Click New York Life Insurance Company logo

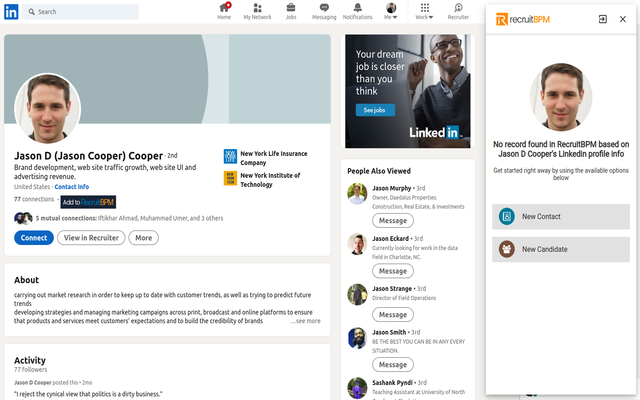(x=230, y=156)
